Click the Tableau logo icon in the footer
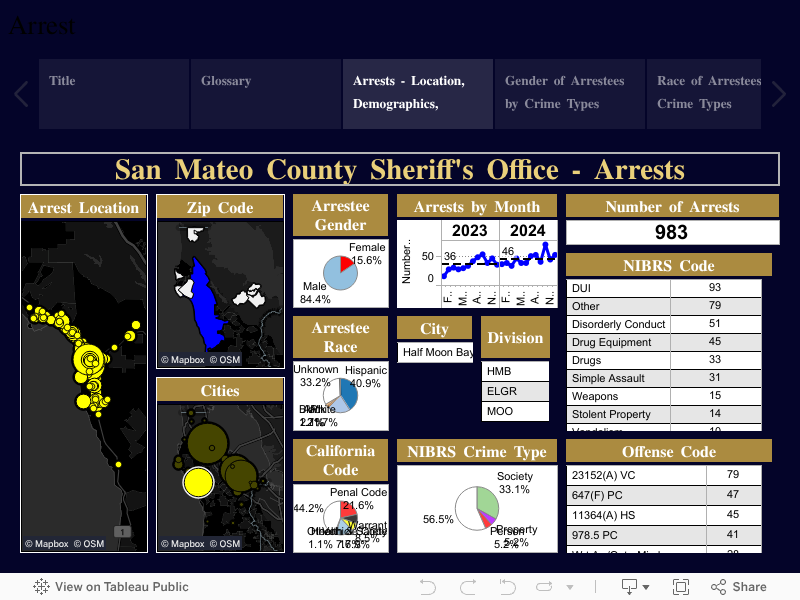The width and height of the screenshot is (800, 600). point(41,587)
